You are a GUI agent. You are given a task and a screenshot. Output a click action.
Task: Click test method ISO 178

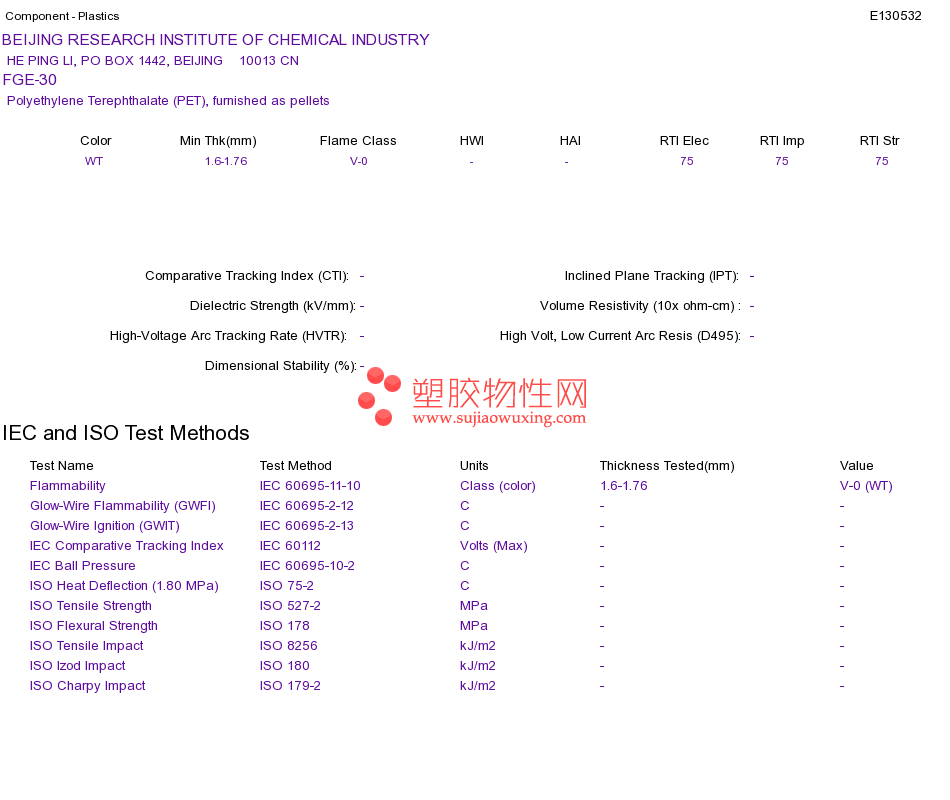284,626
